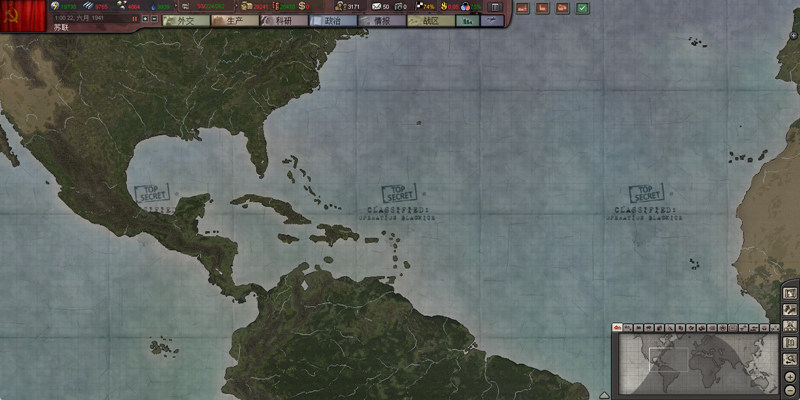Click the fuel canister icon
Image resolution: width=800 pixels, height=400 pixels.
[x=276, y=6]
